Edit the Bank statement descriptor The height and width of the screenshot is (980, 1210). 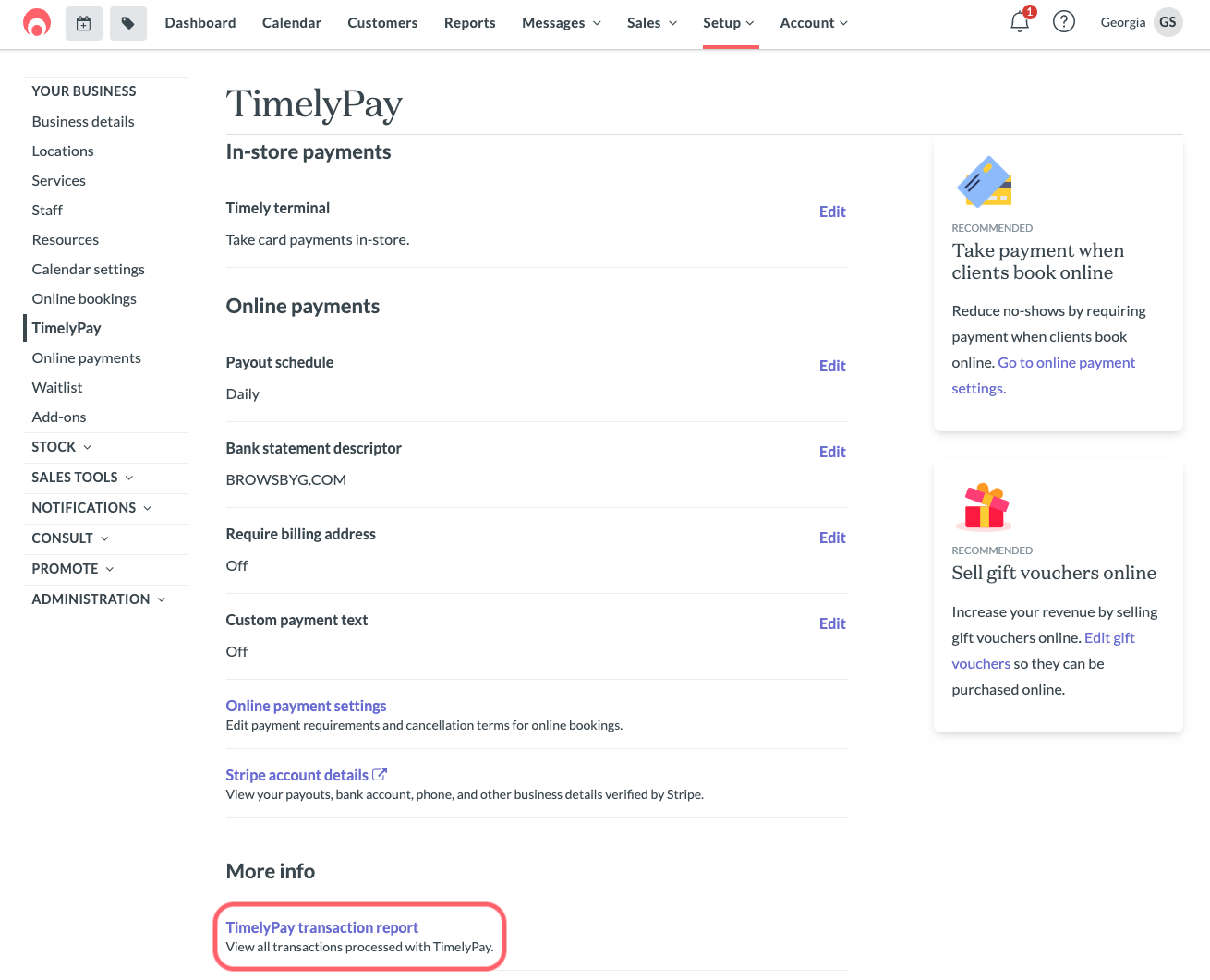pos(832,452)
